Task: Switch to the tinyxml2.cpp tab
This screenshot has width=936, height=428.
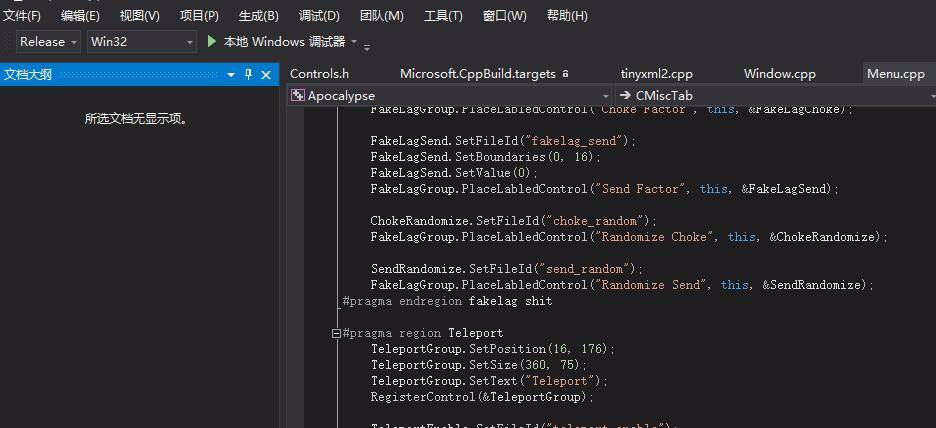Action: pos(657,74)
